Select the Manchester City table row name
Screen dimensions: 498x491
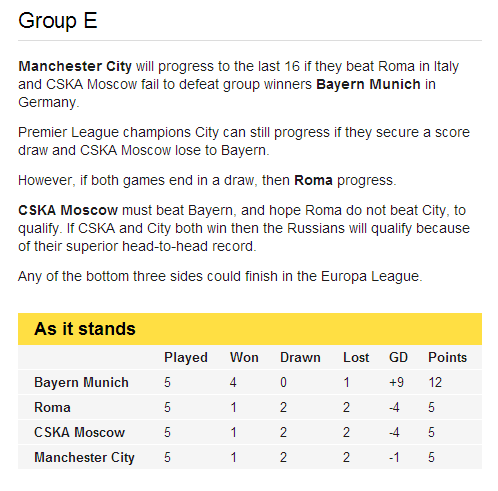coord(84,457)
